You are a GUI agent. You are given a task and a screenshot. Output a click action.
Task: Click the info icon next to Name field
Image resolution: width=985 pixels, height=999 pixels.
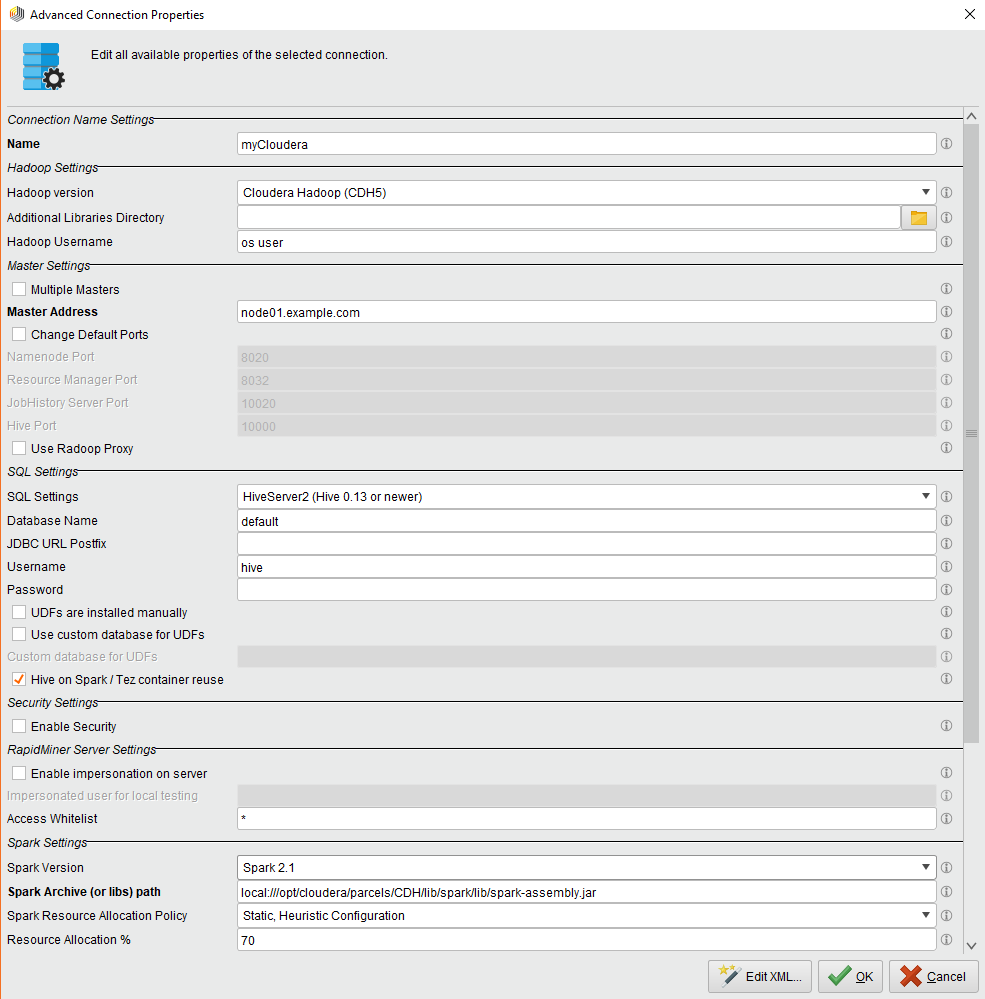click(946, 144)
